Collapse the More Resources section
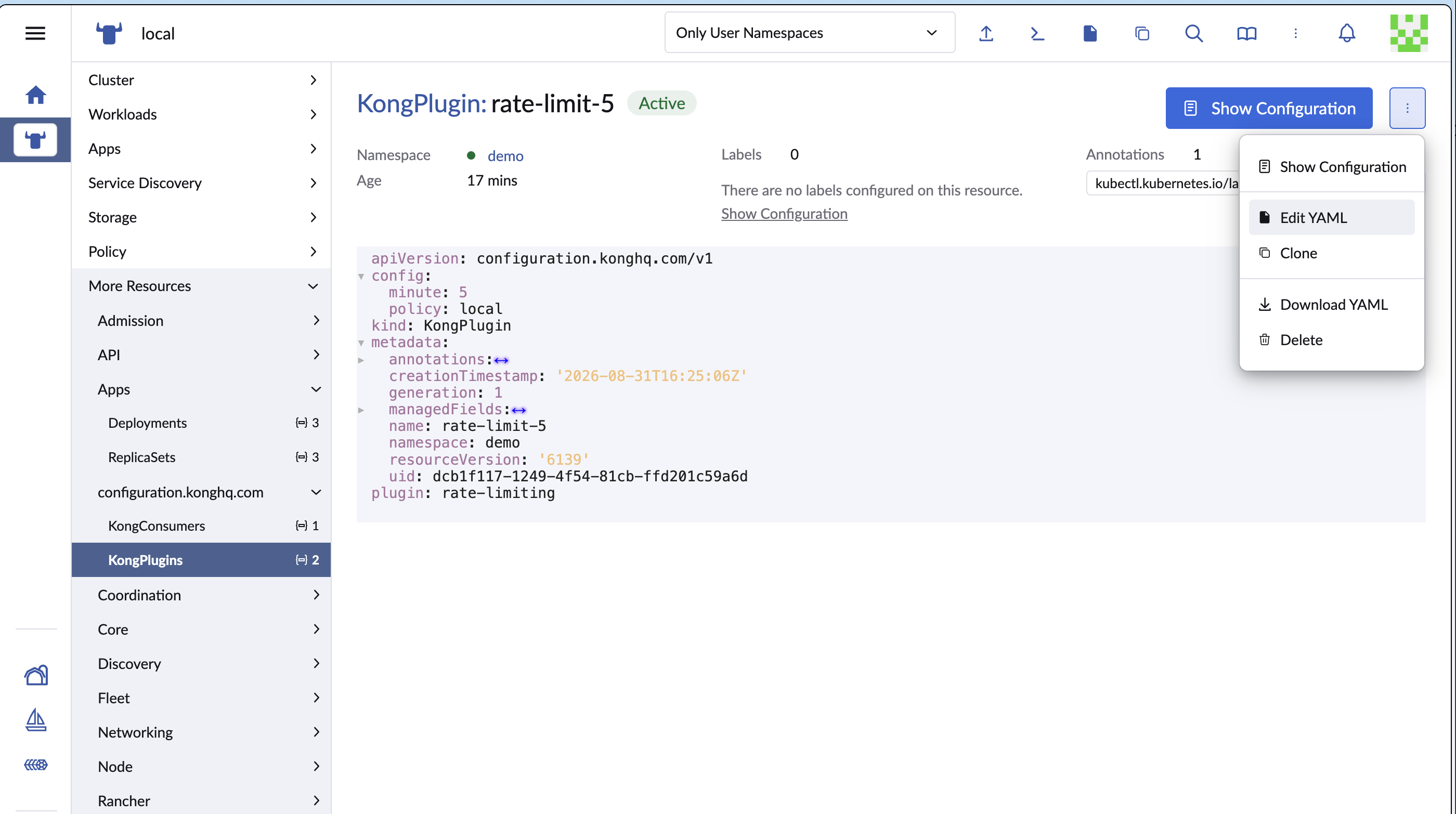The image size is (1456, 814). (201, 286)
